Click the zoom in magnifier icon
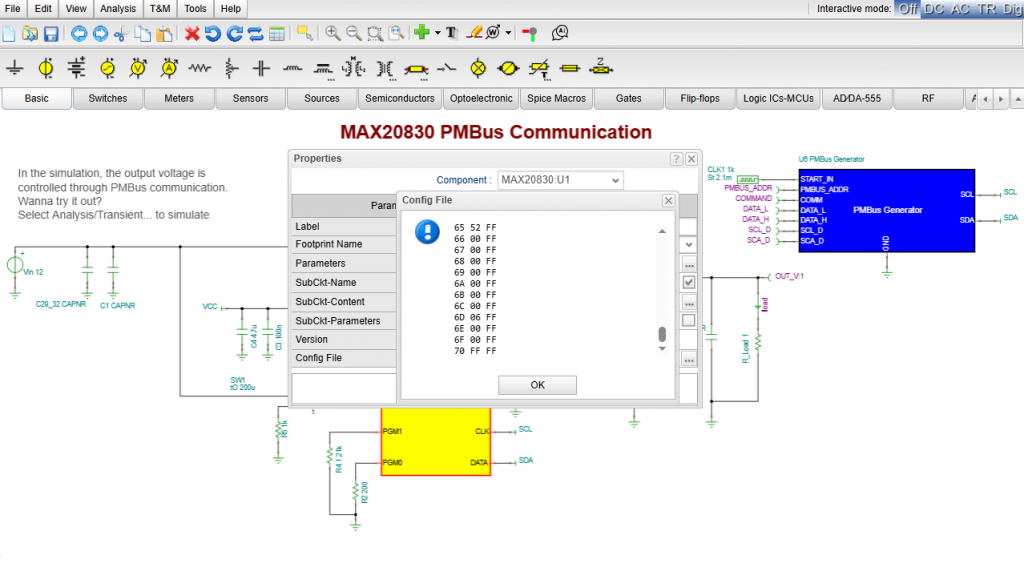The image size is (1024, 575). point(332,33)
